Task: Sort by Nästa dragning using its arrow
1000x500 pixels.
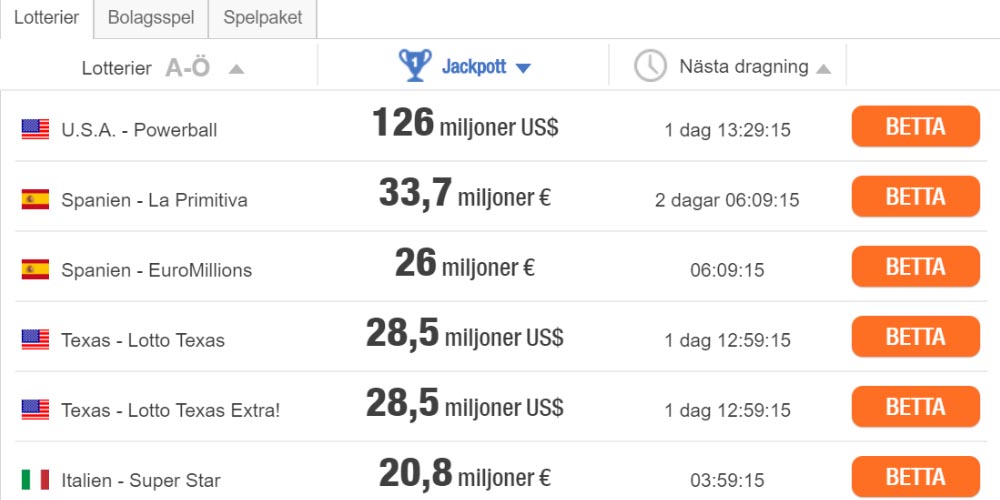Action: pos(823,69)
